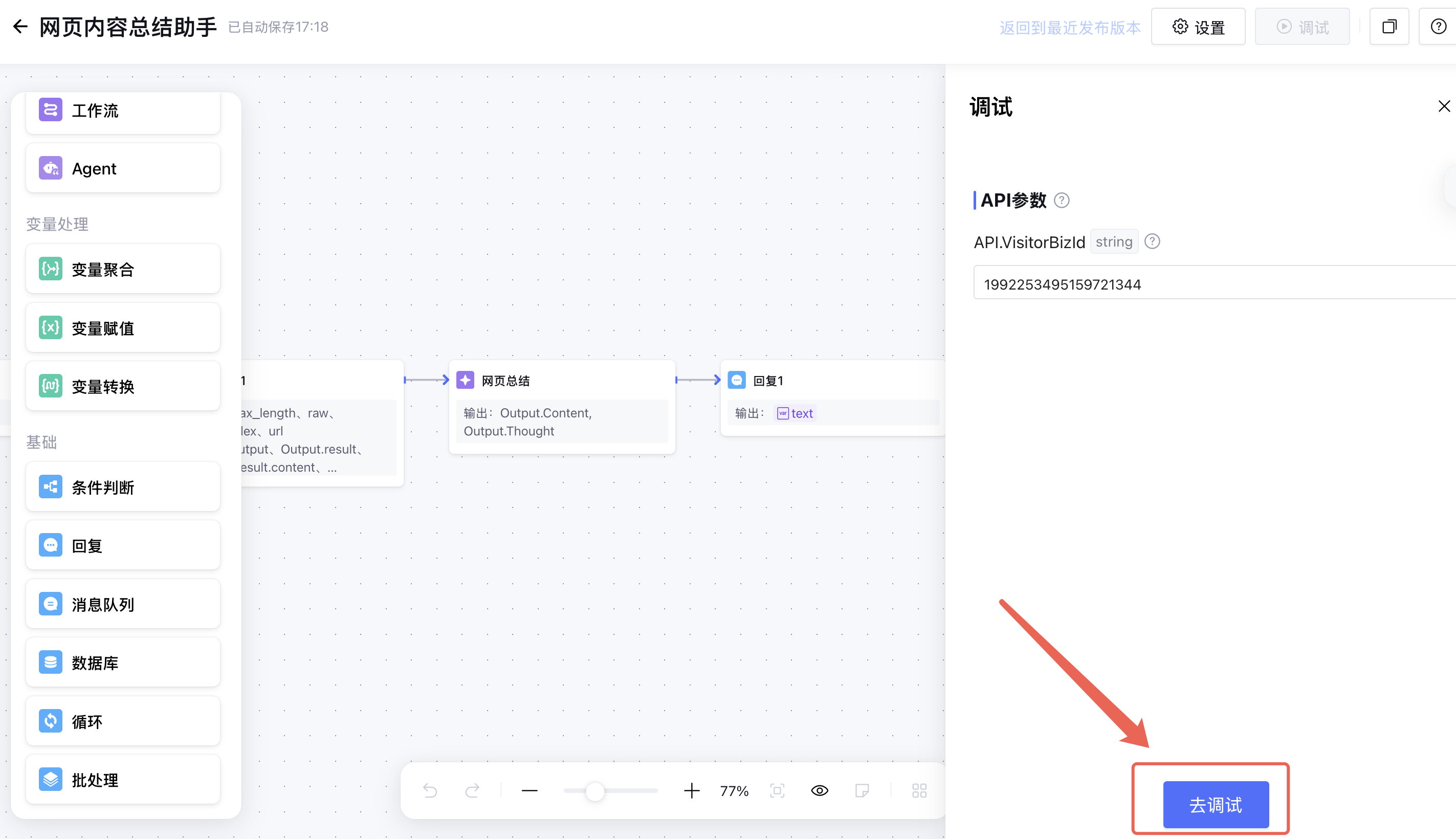This screenshot has width=1456, height=839.
Task: Click the zoom out minus button
Action: (x=530, y=790)
